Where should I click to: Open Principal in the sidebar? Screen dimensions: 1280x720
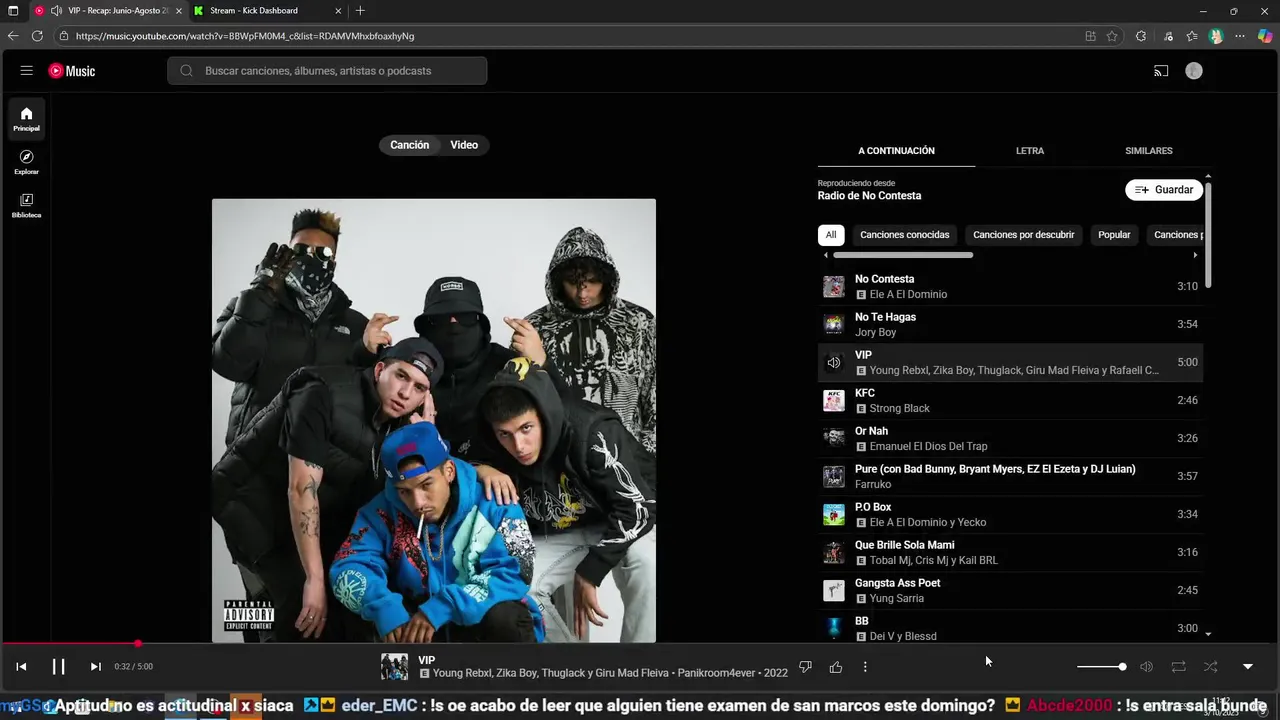tap(26, 119)
